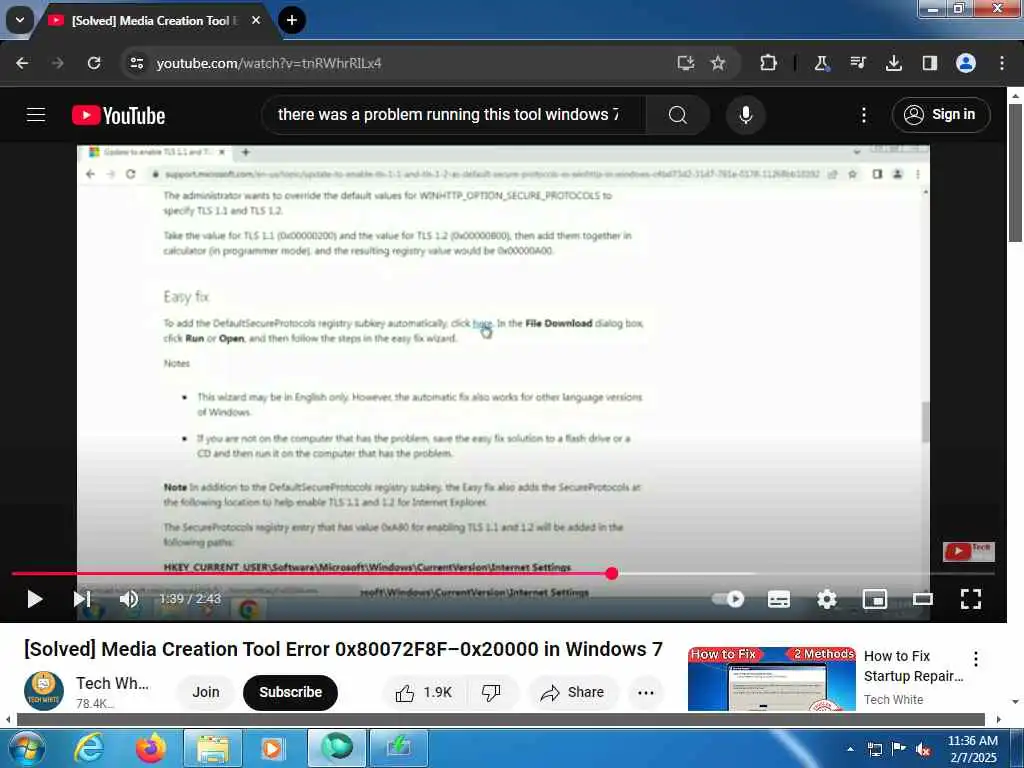Screen dimensions: 1024x768
Task: Show hidden tray icons arrow
Action: tap(850, 749)
